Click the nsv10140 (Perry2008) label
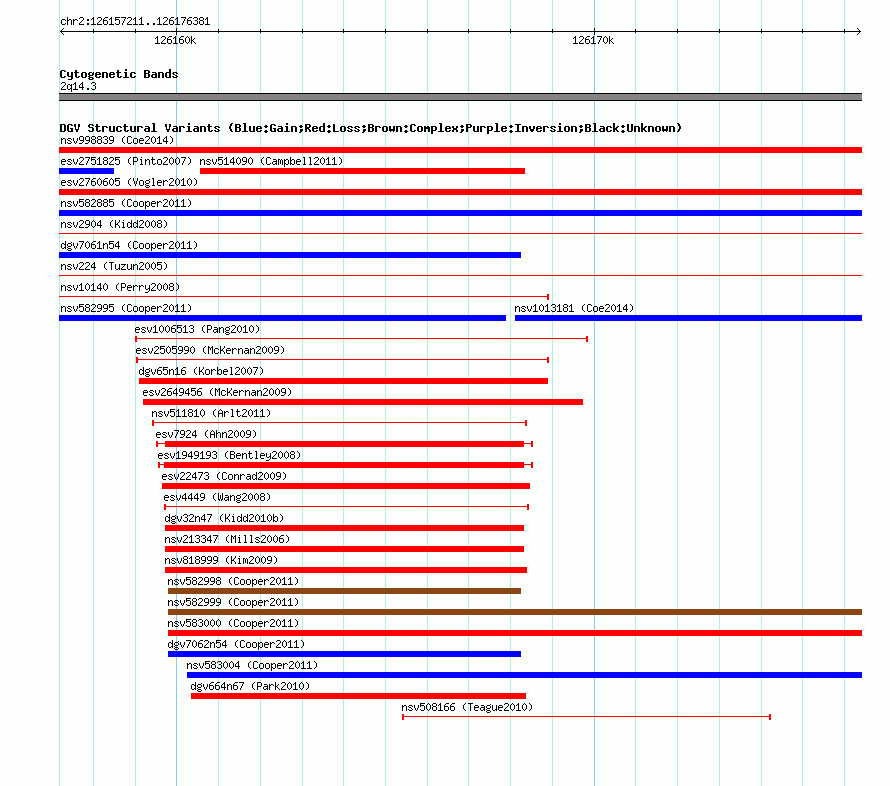Image resolution: width=890 pixels, height=786 pixels. point(120,287)
